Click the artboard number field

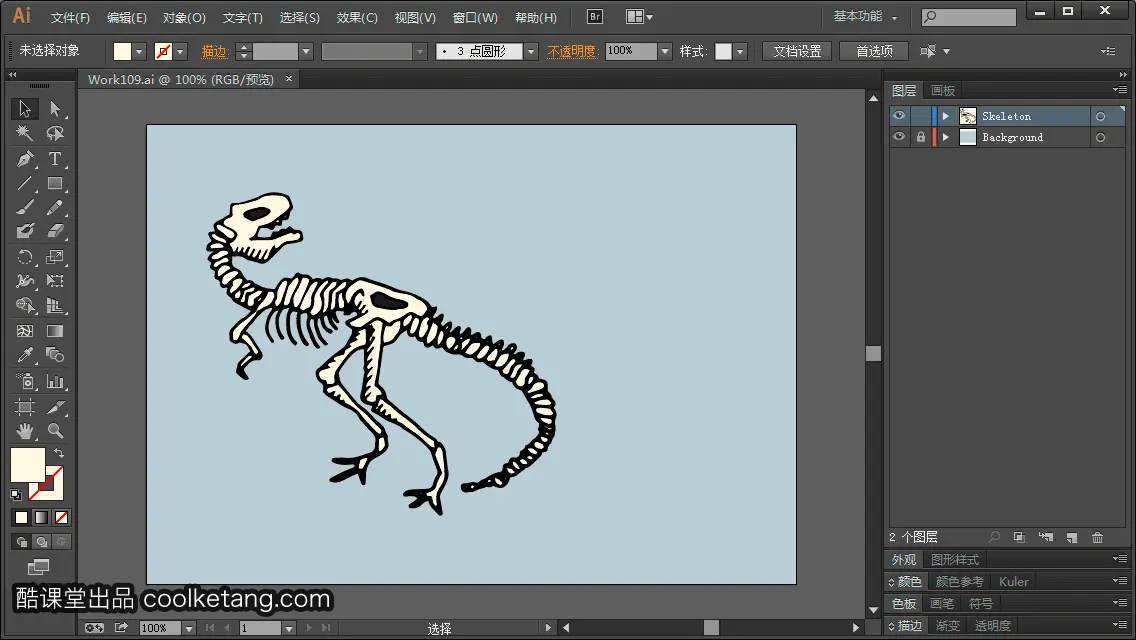tap(260, 628)
